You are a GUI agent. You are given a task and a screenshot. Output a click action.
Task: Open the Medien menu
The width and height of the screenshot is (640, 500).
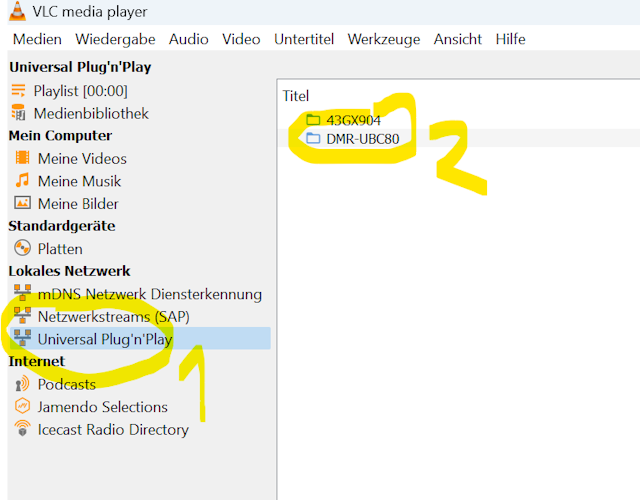click(x=37, y=39)
